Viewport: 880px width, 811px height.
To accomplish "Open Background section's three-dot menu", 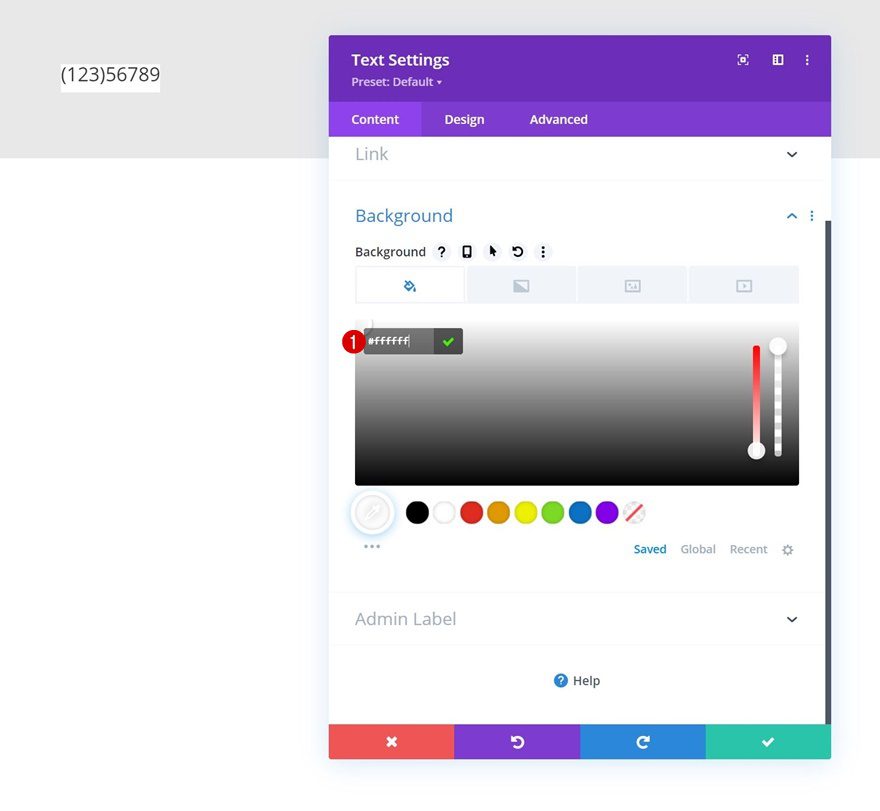I will [812, 216].
